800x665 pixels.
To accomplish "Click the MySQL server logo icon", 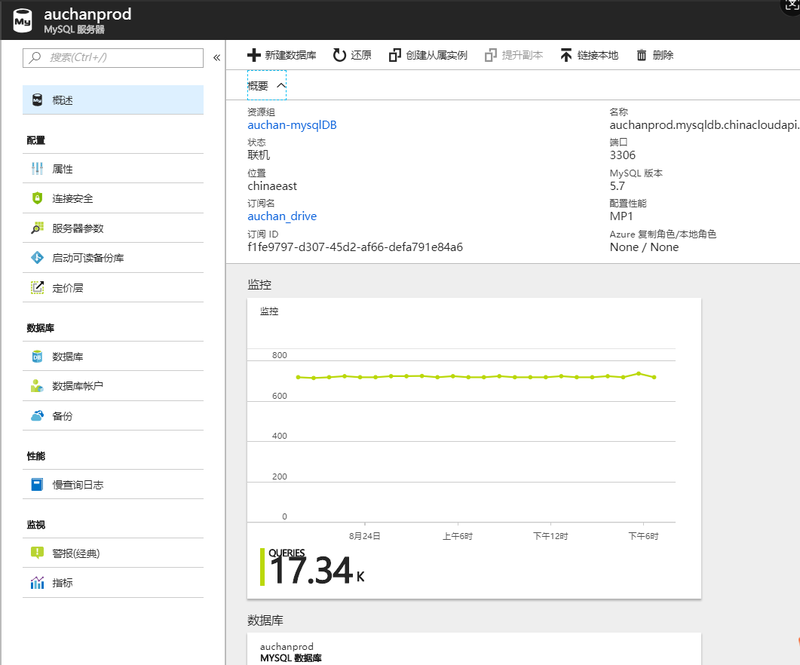I will pyautogui.click(x=22, y=20).
